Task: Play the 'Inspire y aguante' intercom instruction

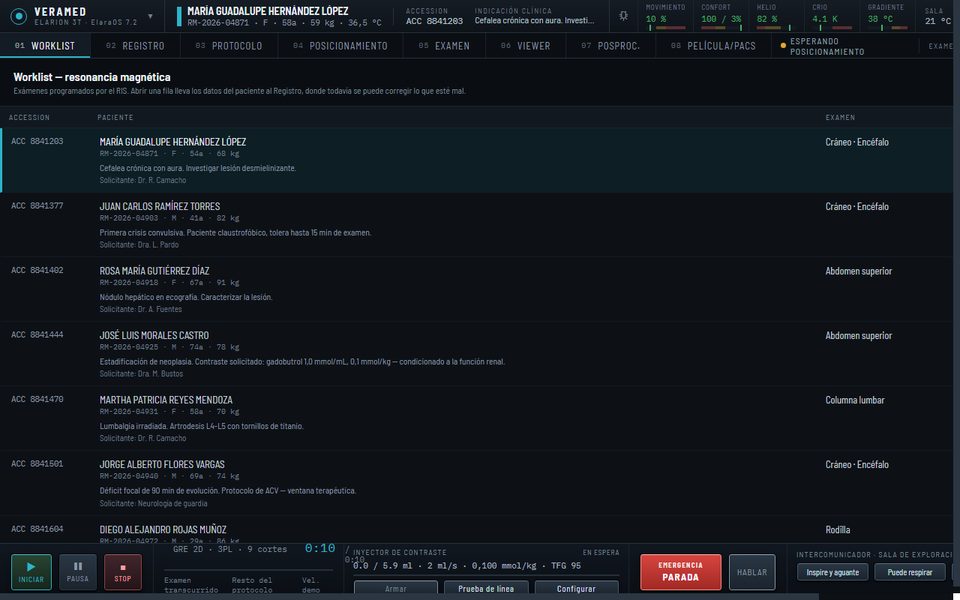Action: [832, 572]
